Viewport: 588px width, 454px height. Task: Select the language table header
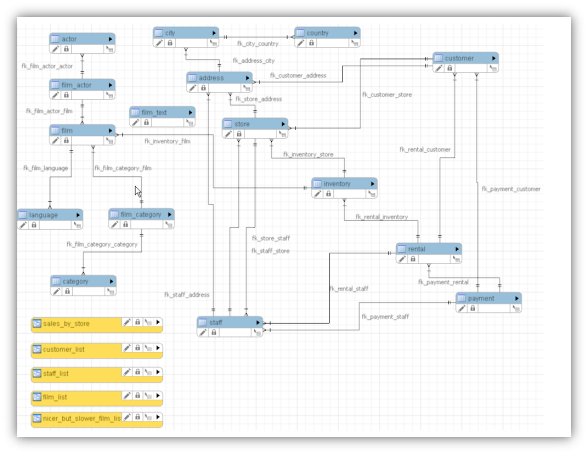tap(50, 215)
